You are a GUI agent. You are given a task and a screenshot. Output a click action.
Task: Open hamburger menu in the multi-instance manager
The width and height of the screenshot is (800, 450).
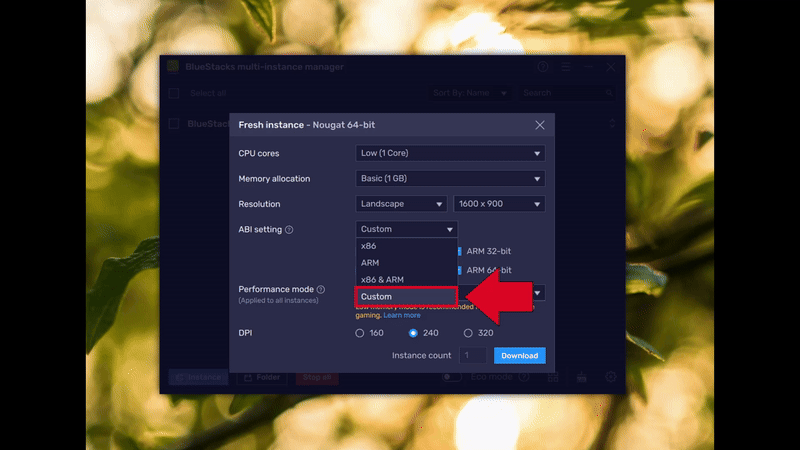(x=566, y=67)
